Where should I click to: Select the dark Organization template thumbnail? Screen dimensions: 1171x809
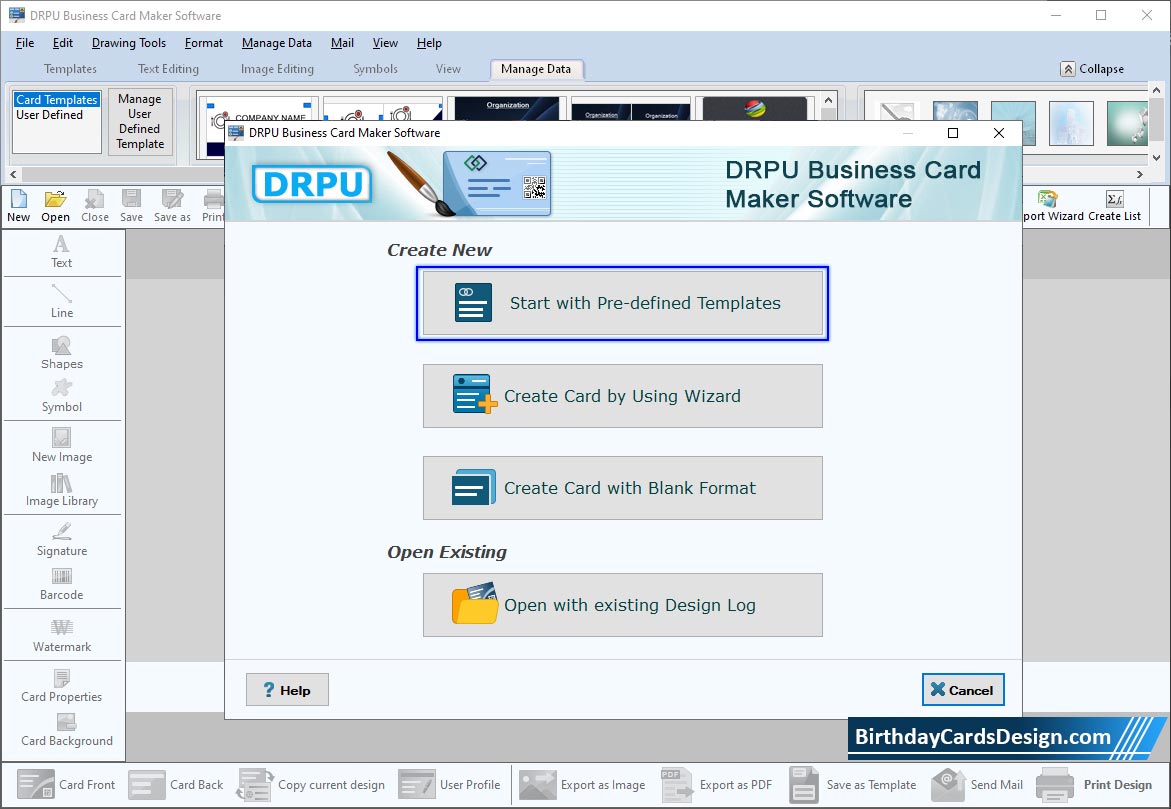pyautogui.click(x=507, y=109)
